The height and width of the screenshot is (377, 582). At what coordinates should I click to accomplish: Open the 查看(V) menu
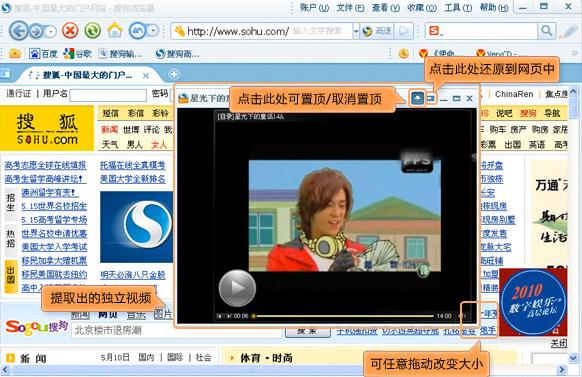pos(386,7)
